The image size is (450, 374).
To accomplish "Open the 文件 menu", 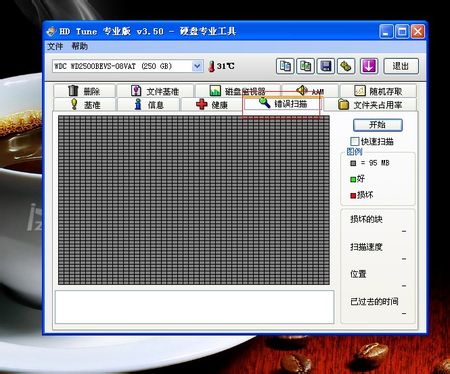I will [x=55, y=46].
